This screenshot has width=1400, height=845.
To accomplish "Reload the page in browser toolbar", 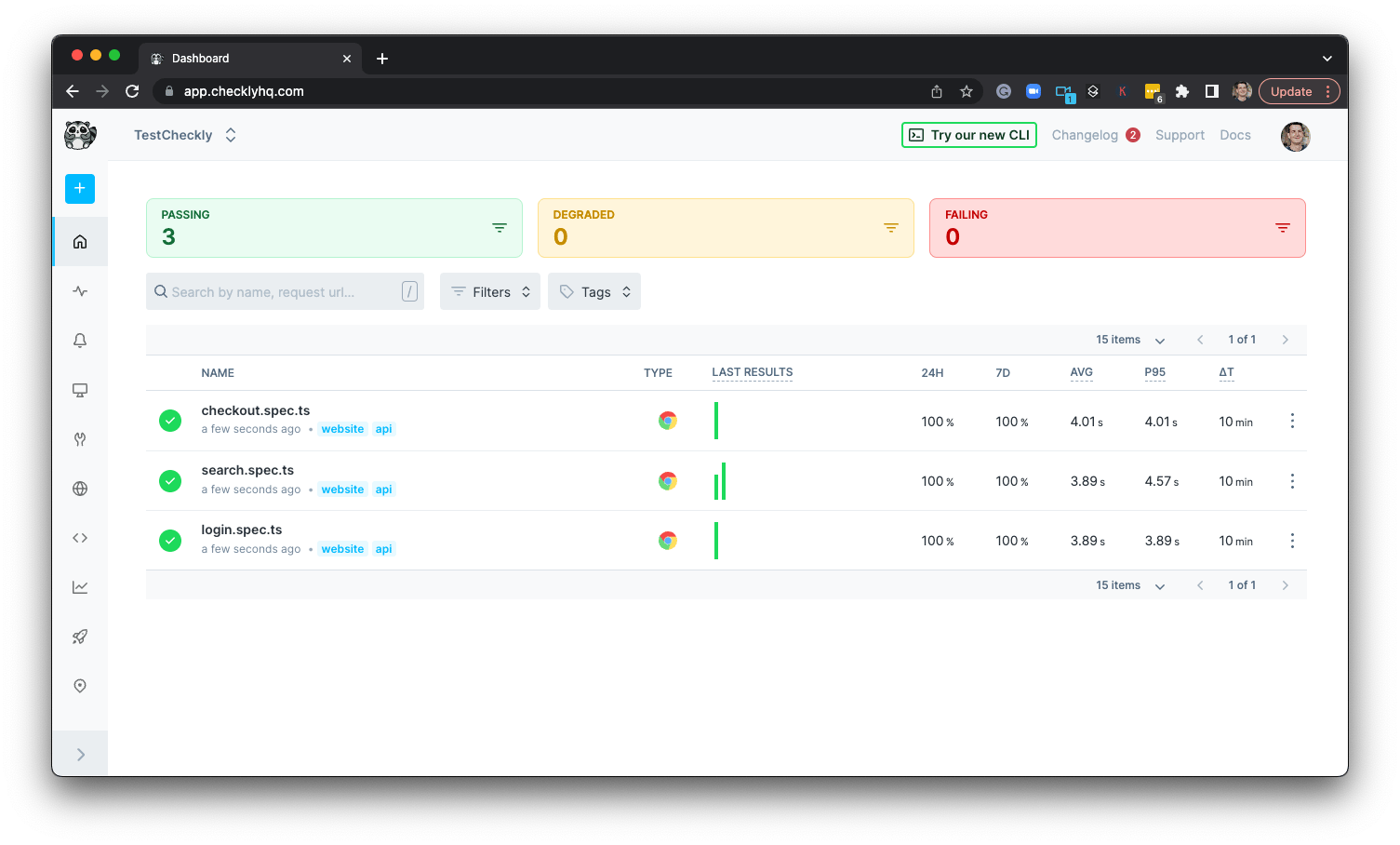I will (x=132, y=91).
